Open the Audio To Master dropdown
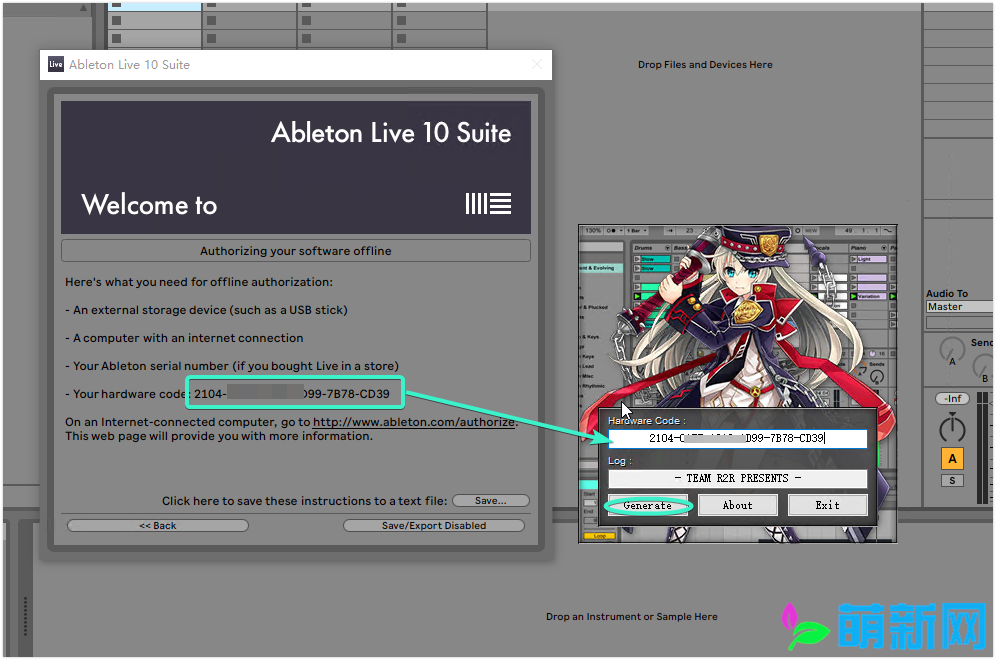Viewport: 996px width, 660px height. (960, 307)
